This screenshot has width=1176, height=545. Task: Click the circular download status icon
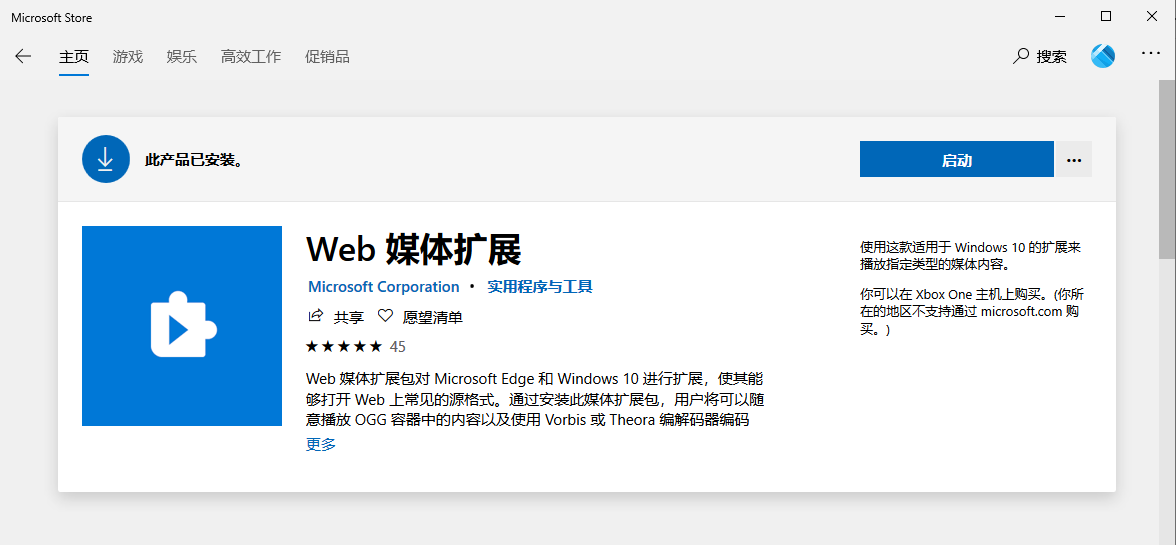point(106,160)
